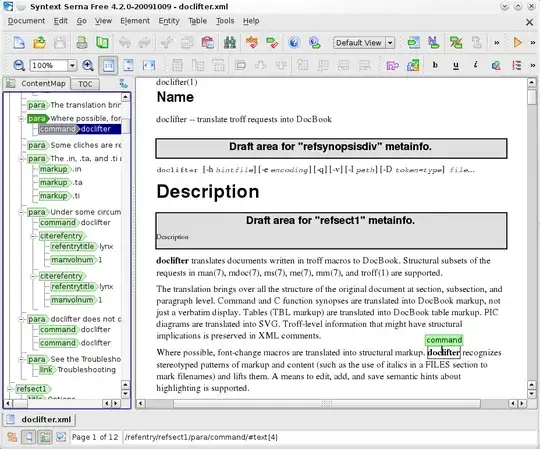Viewport: 540px width, 449px height.
Task: Create a new document with the toolbar icon
Action: 19,43
